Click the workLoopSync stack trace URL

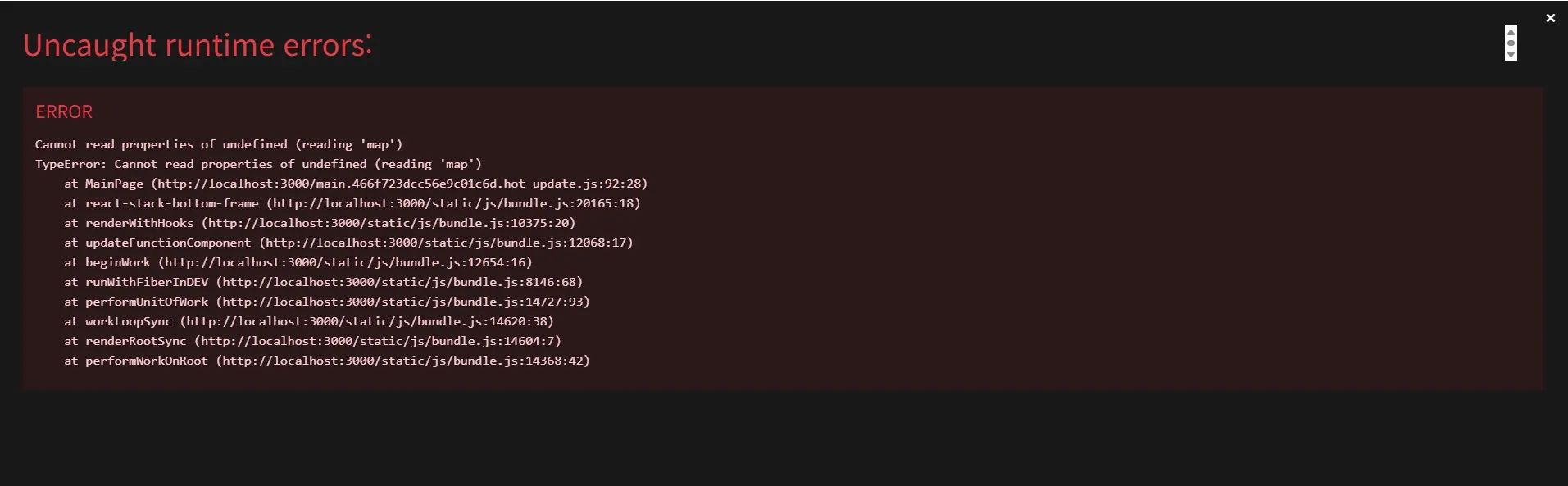pyautogui.click(x=366, y=321)
